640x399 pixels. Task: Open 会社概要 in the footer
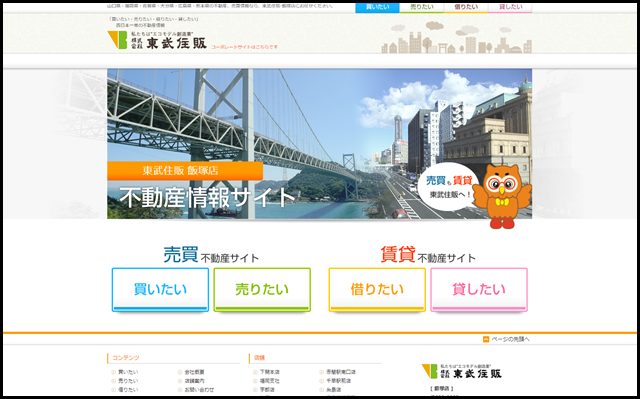tap(194, 372)
